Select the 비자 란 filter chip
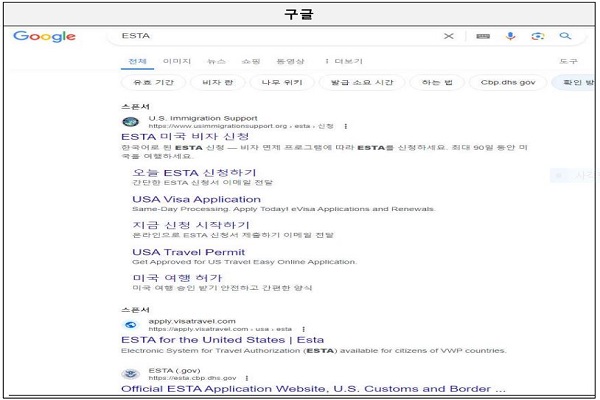Viewport: 600px width, 400px height. point(218,82)
